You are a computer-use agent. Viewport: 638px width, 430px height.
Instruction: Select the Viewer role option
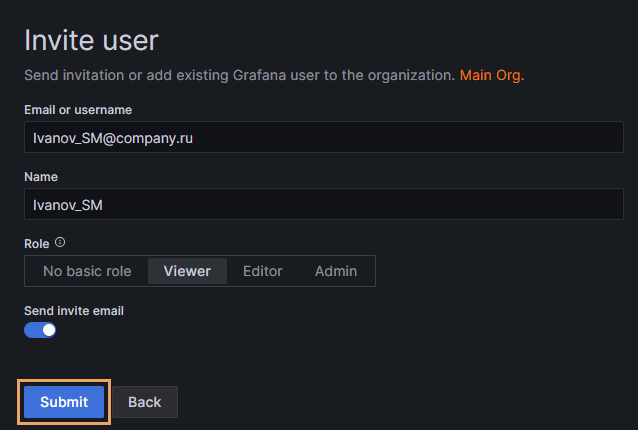(x=187, y=271)
